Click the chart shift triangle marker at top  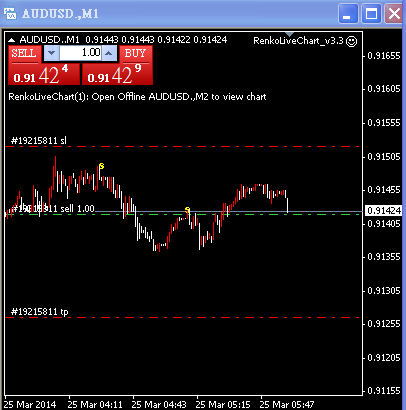coord(289,34)
